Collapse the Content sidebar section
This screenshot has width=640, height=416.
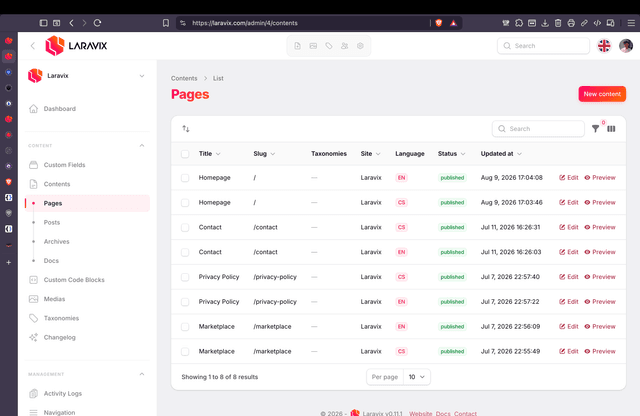(142, 145)
